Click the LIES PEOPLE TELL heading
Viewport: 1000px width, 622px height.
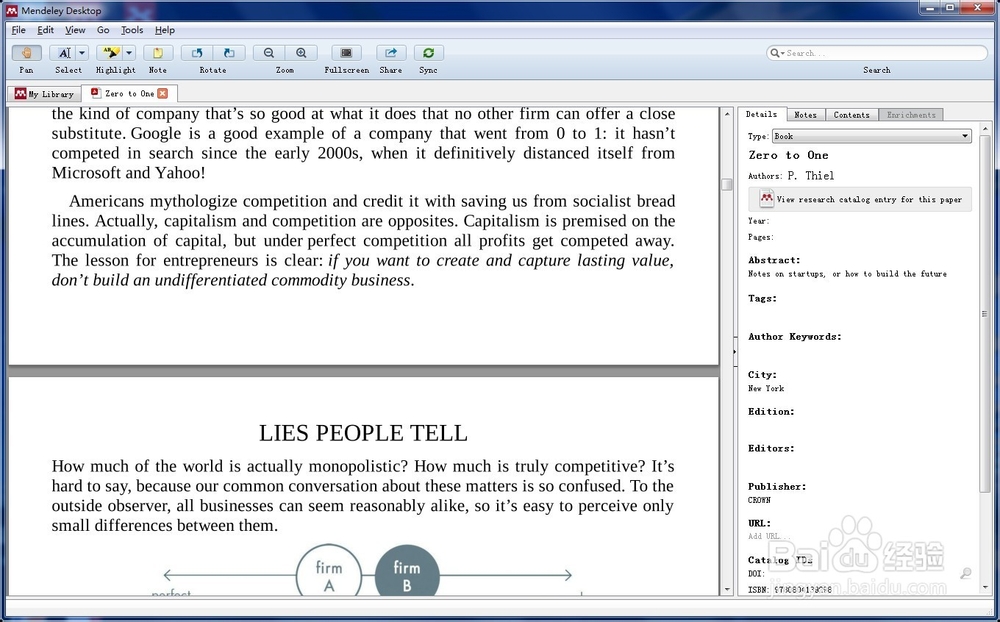(363, 433)
